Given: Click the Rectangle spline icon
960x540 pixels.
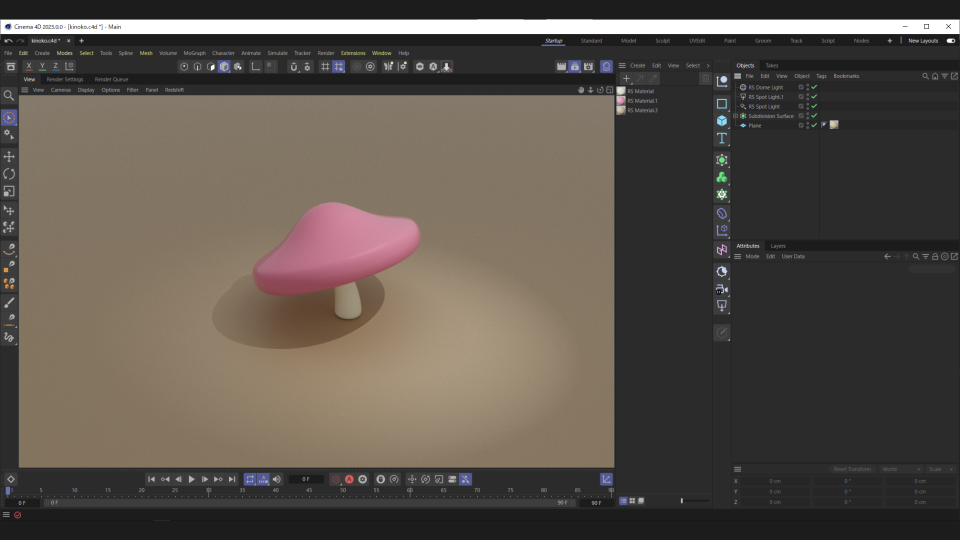Looking at the screenshot, I should (x=722, y=103).
